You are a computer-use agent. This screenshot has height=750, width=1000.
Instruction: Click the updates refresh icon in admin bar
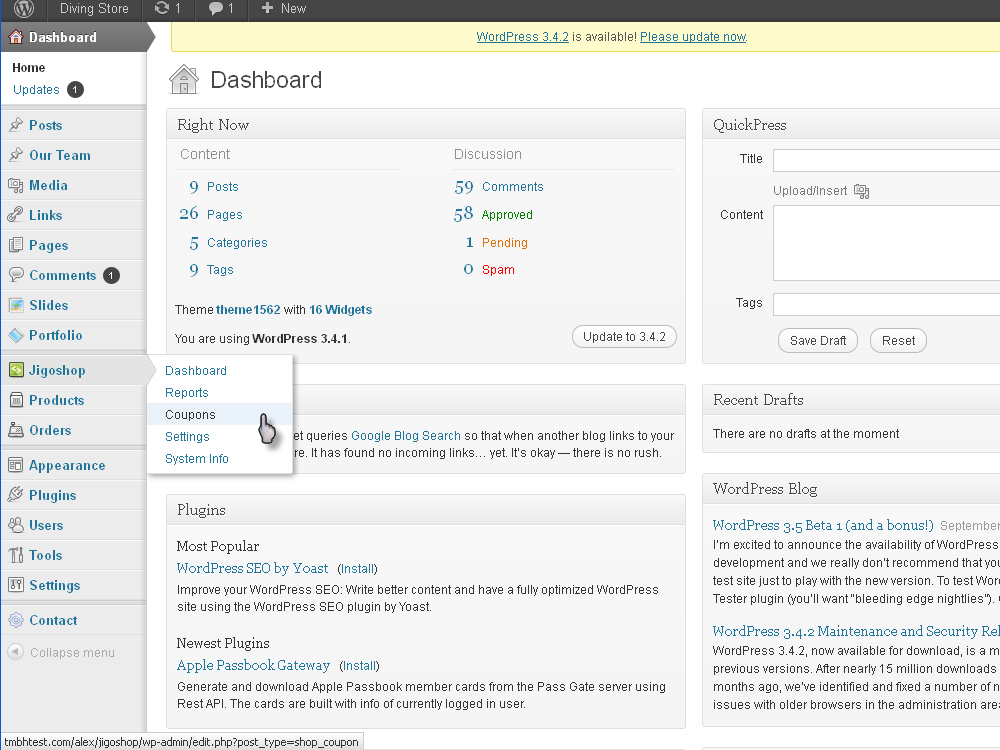click(162, 9)
